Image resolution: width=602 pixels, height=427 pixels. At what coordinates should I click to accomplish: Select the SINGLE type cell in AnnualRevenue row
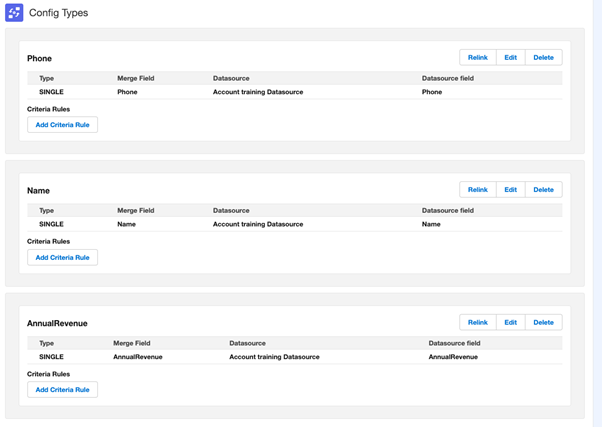click(51, 357)
